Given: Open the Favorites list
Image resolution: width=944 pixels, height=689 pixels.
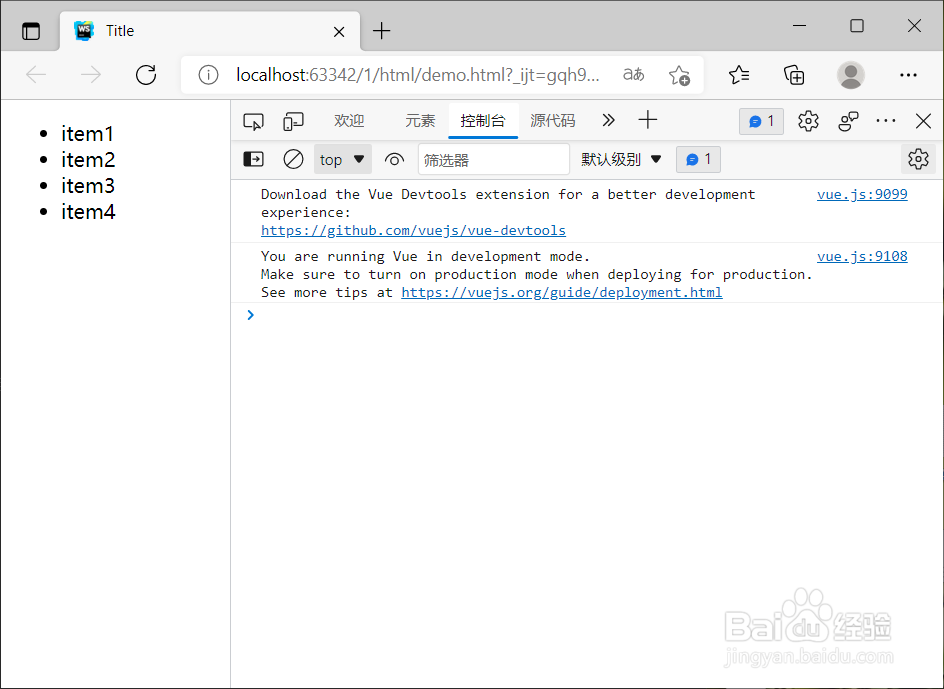Looking at the screenshot, I should 739,75.
